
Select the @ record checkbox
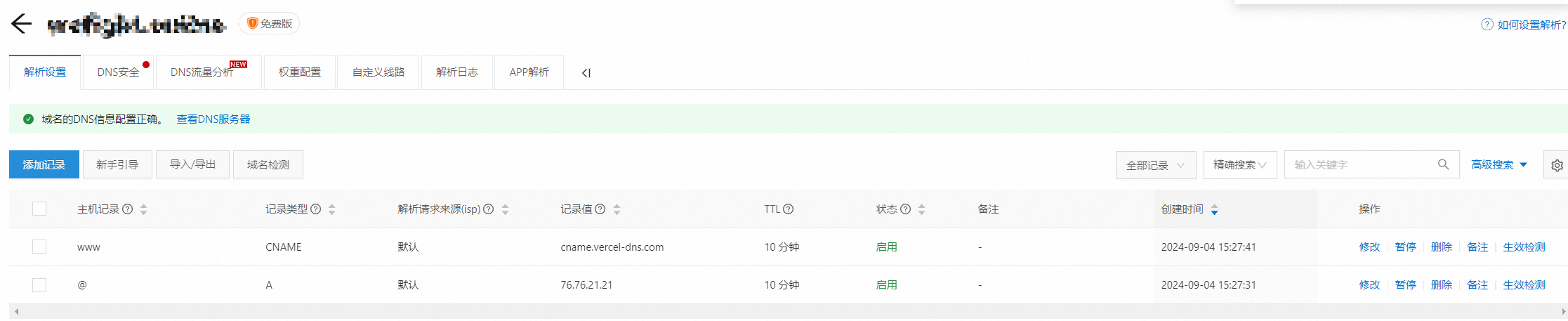[39, 284]
